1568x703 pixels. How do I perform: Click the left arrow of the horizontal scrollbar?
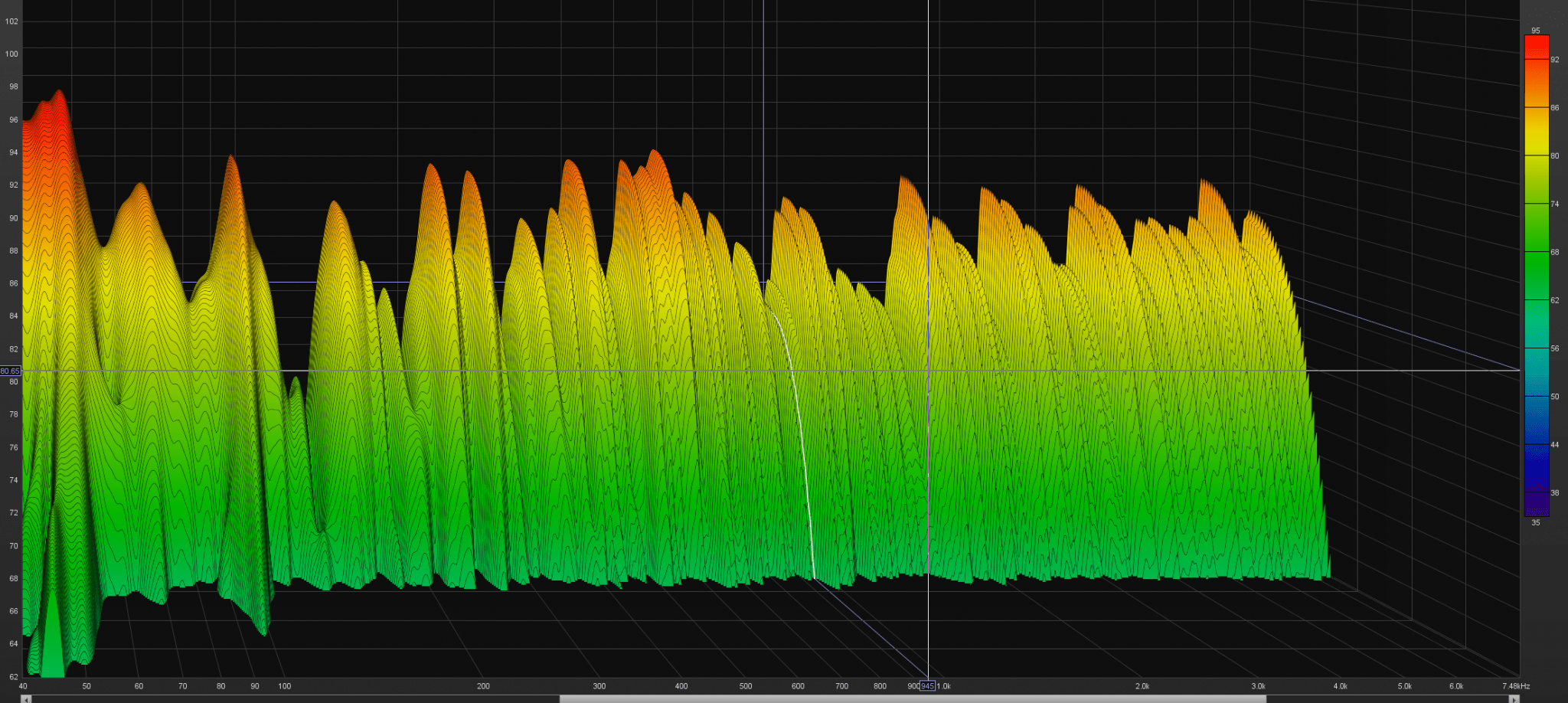click(27, 699)
